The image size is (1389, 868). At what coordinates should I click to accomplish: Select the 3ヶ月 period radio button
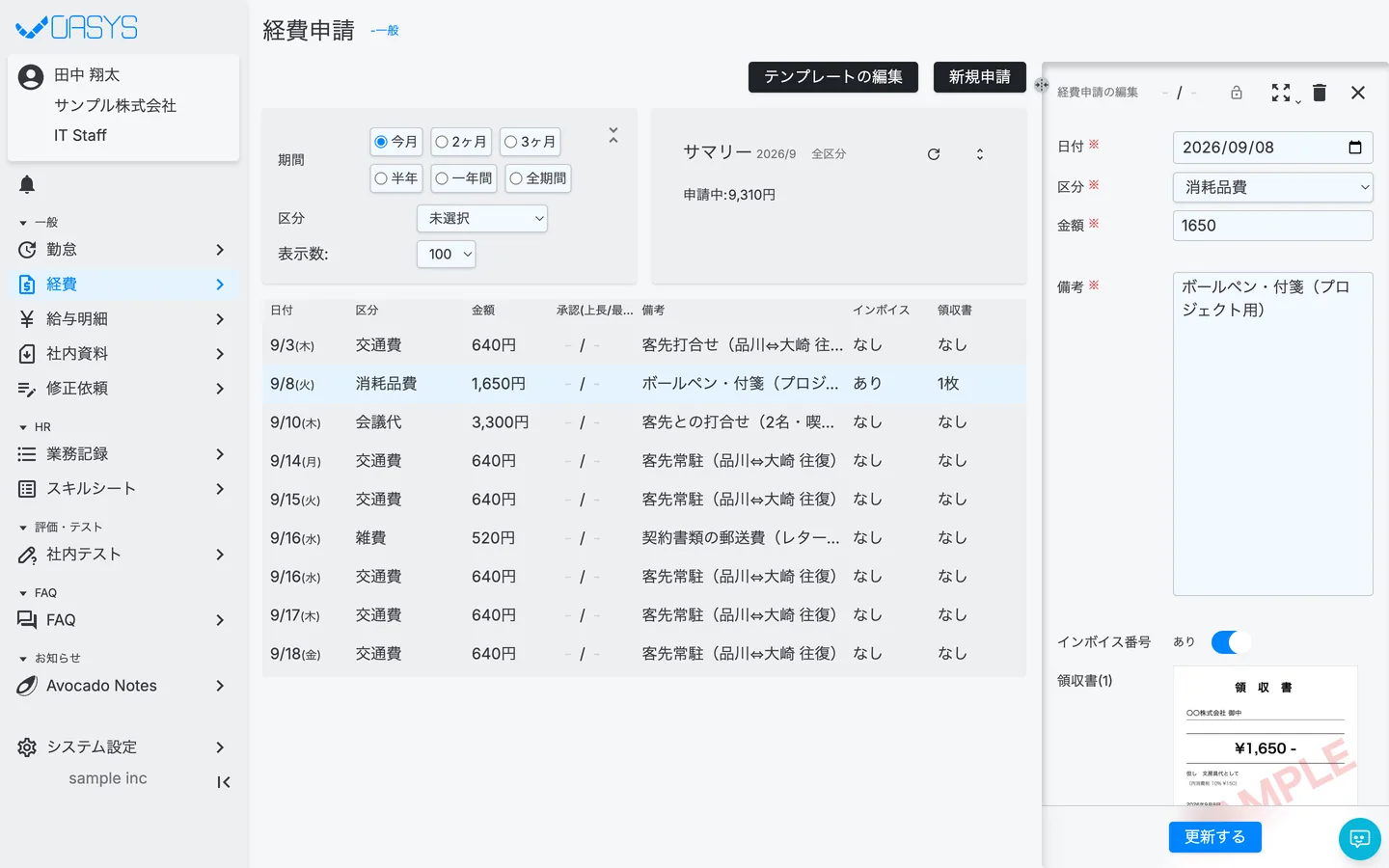[x=511, y=142]
